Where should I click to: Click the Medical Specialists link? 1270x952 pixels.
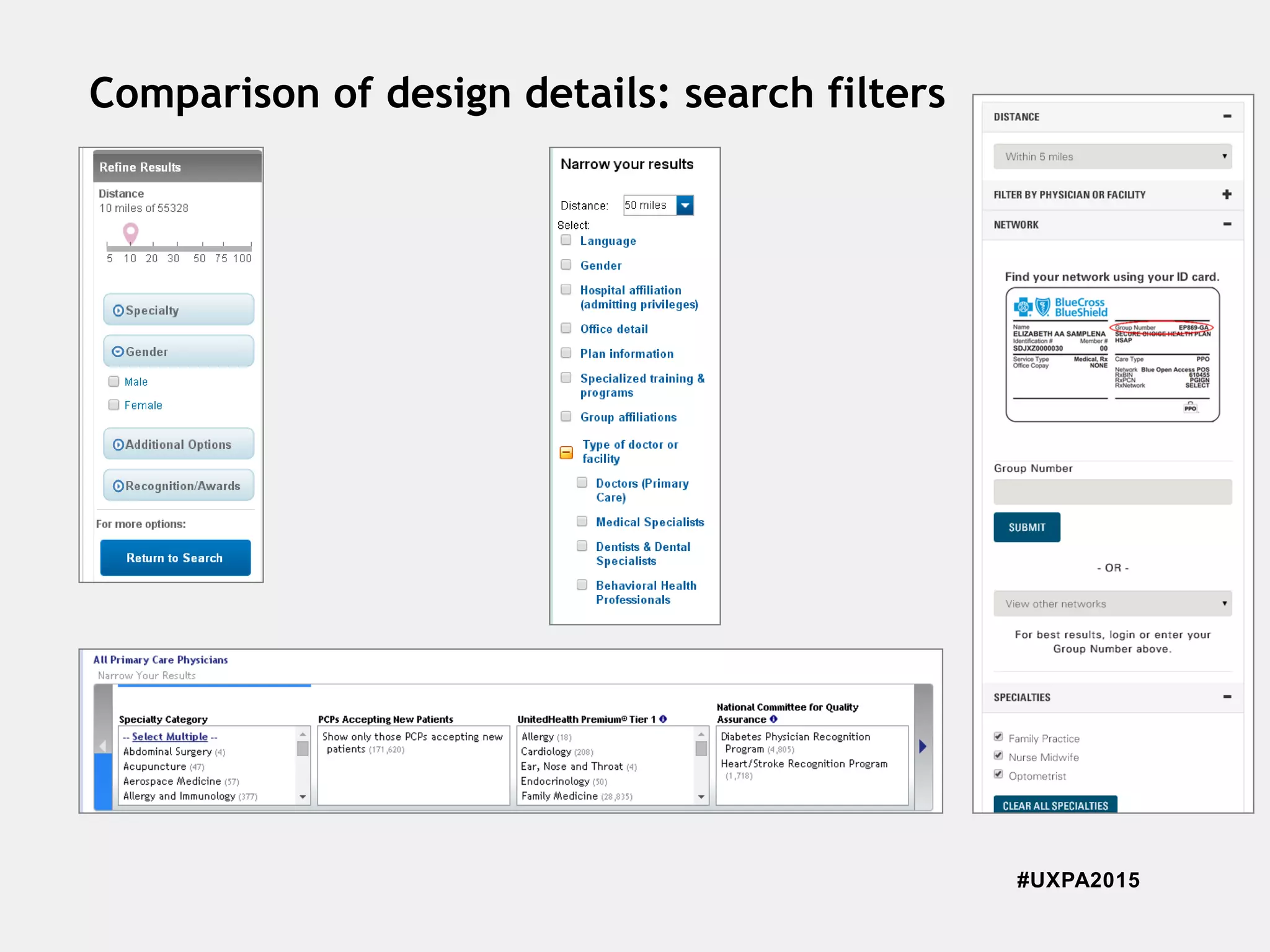click(x=650, y=522)
